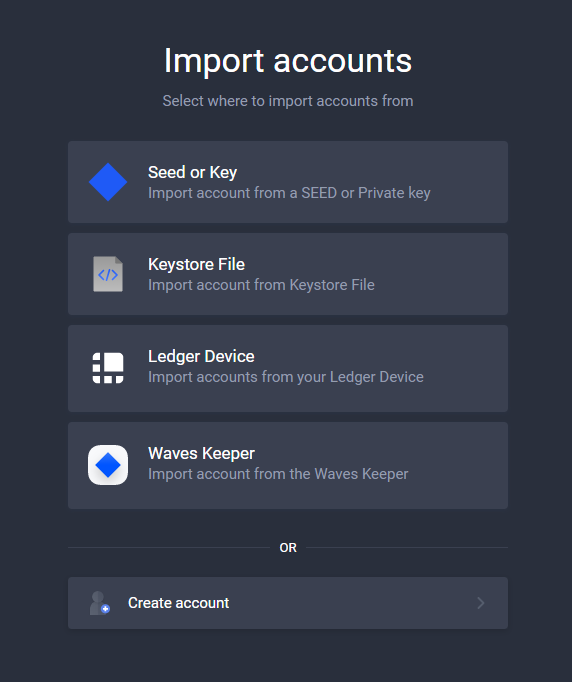The width and height of the screenshot is (572, 682).
Task: Click the Keystore File code document icon
Action: coord(108,274)
